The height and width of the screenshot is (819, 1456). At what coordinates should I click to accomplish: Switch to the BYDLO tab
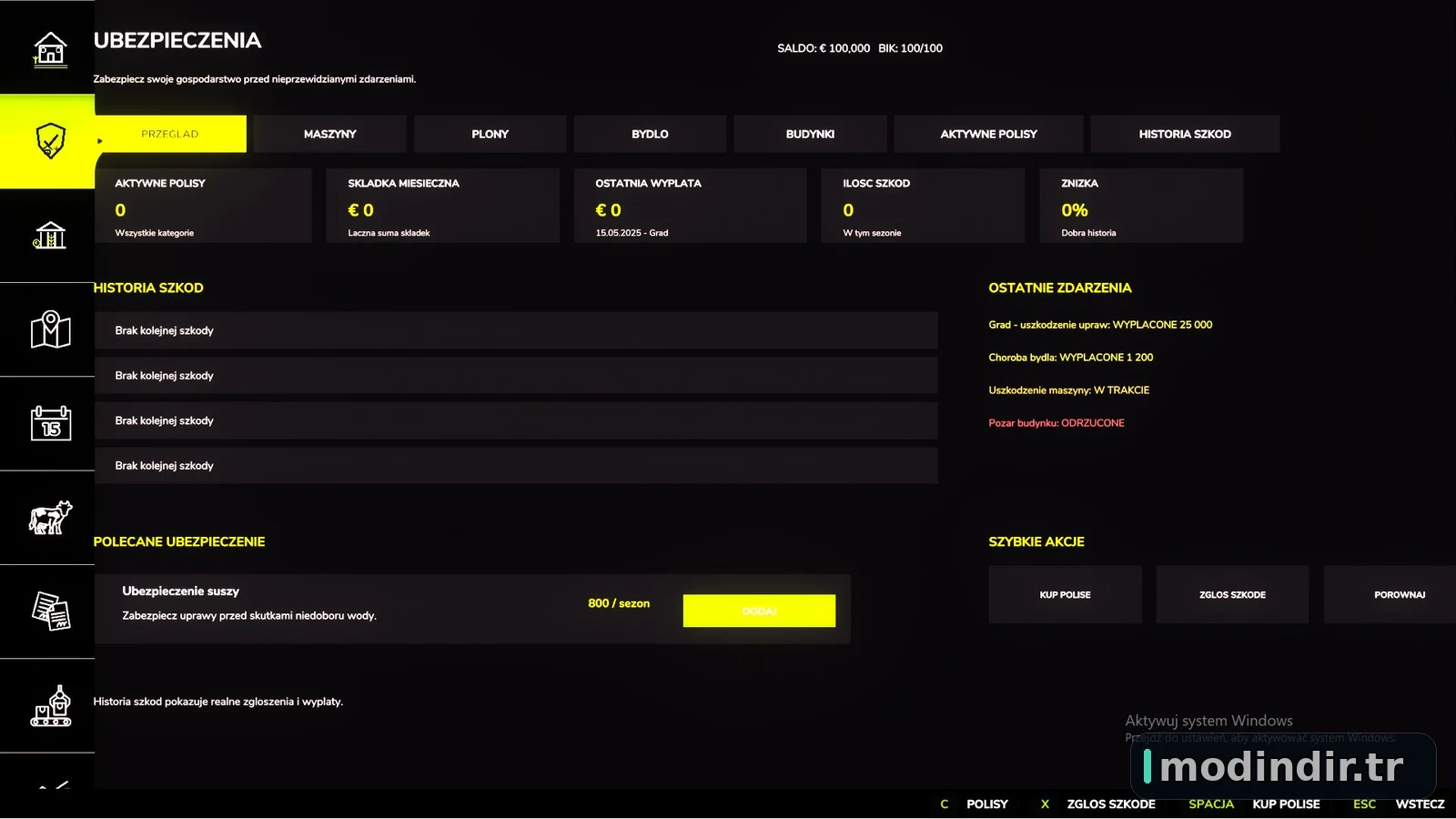pos(651,134)
